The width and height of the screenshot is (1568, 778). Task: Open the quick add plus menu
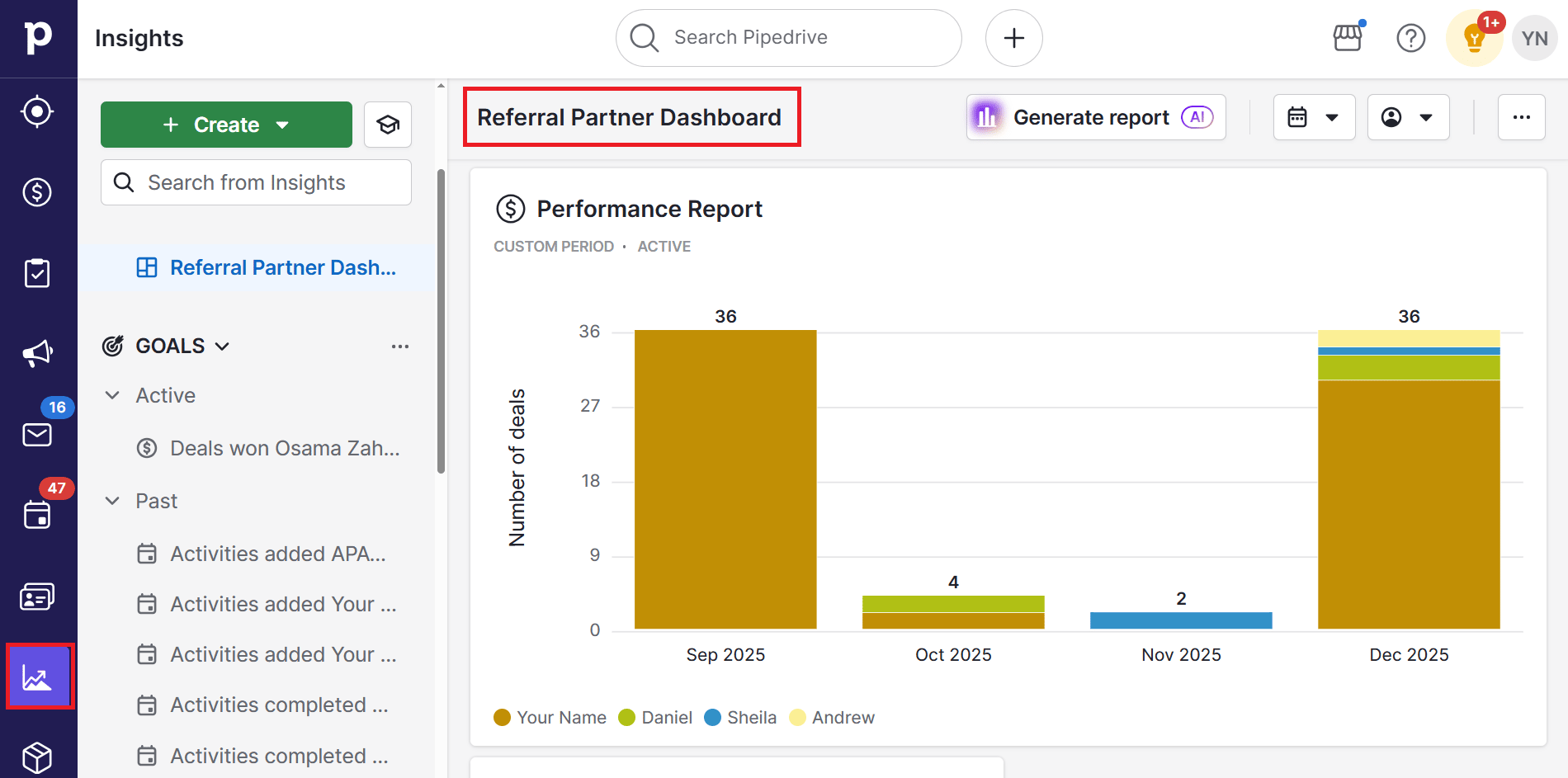click(1013, 37)
